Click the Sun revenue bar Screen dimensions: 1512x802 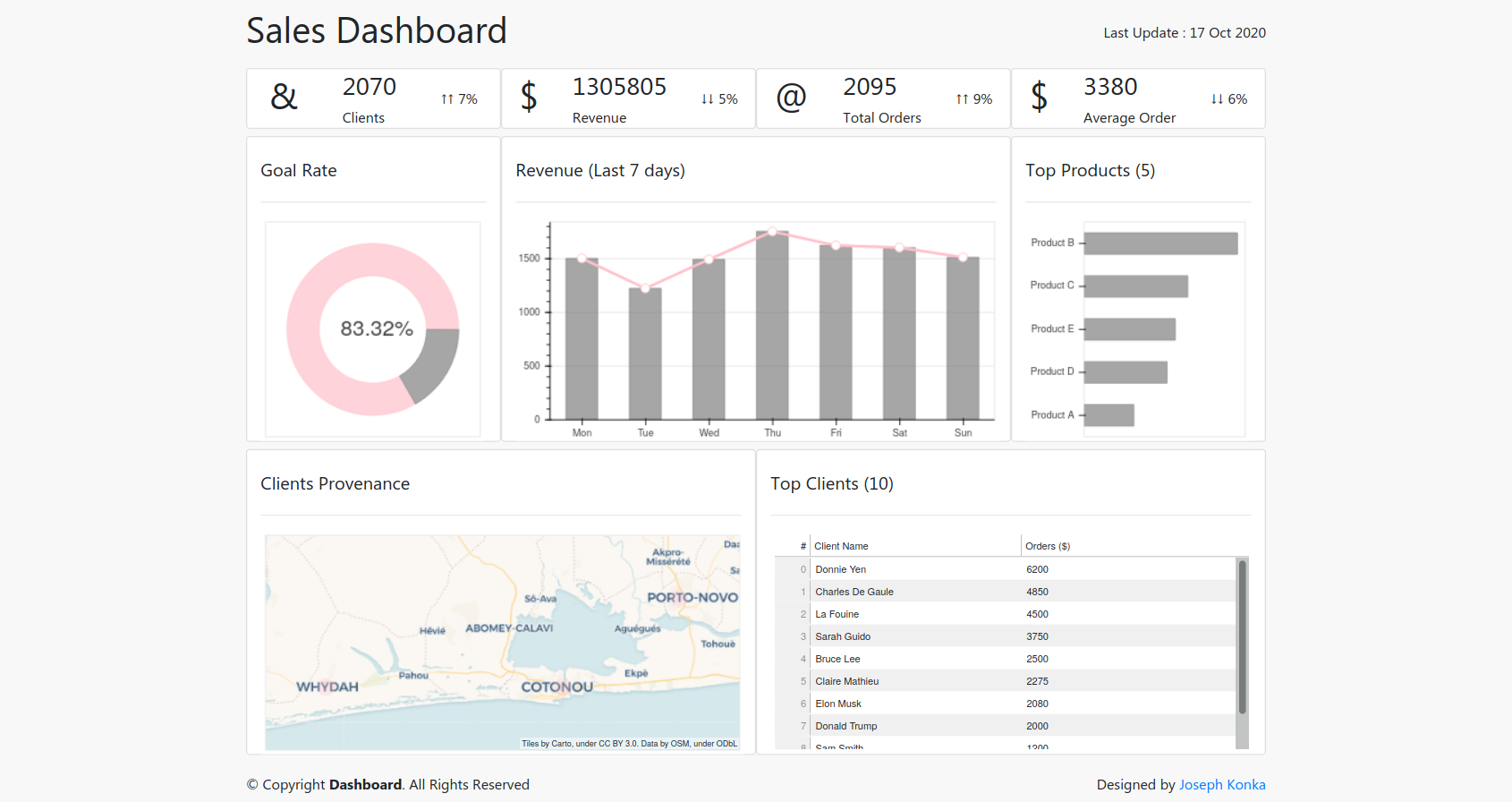tap(963, 338)
